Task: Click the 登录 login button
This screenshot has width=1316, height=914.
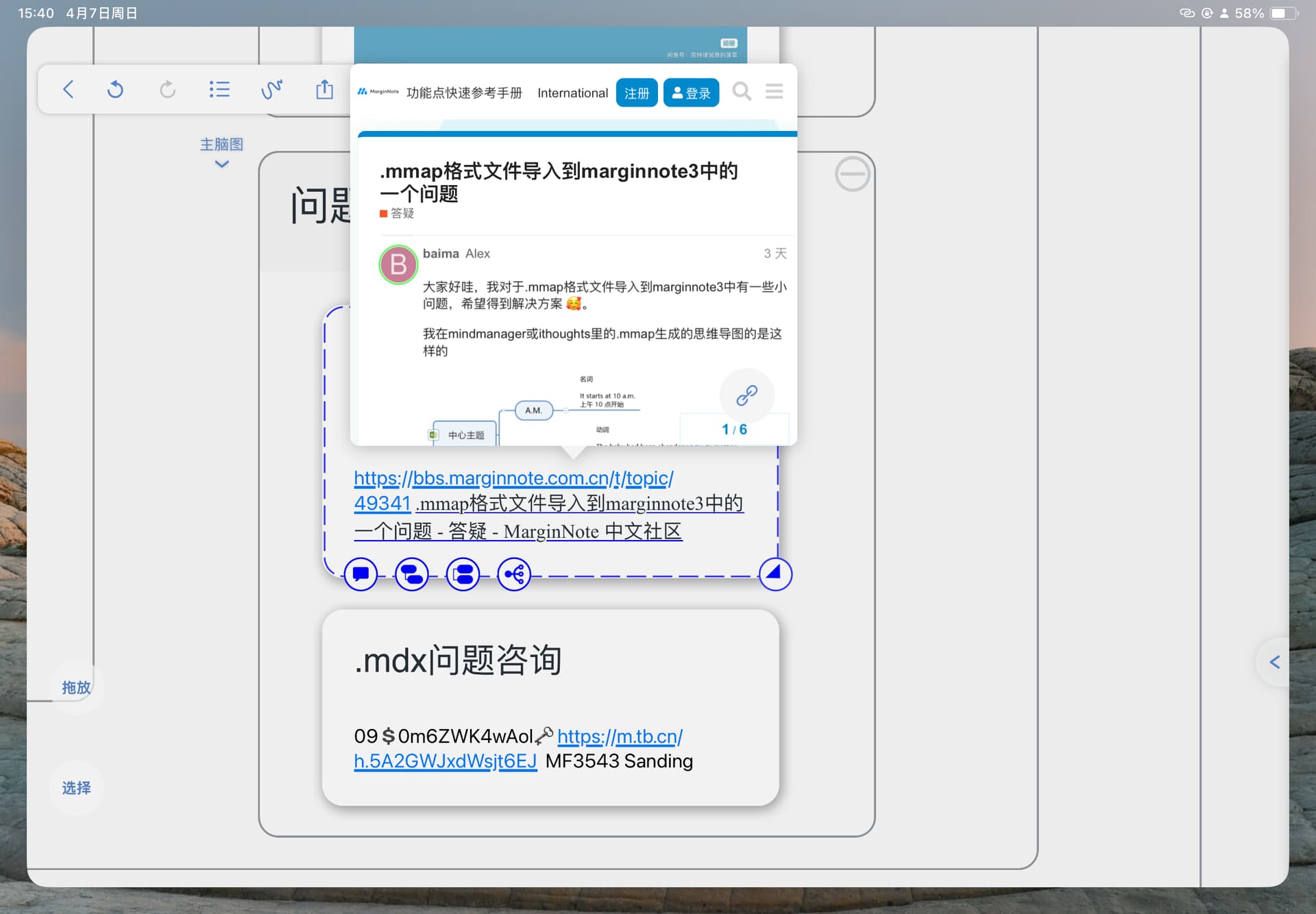Action: [691, 92]
